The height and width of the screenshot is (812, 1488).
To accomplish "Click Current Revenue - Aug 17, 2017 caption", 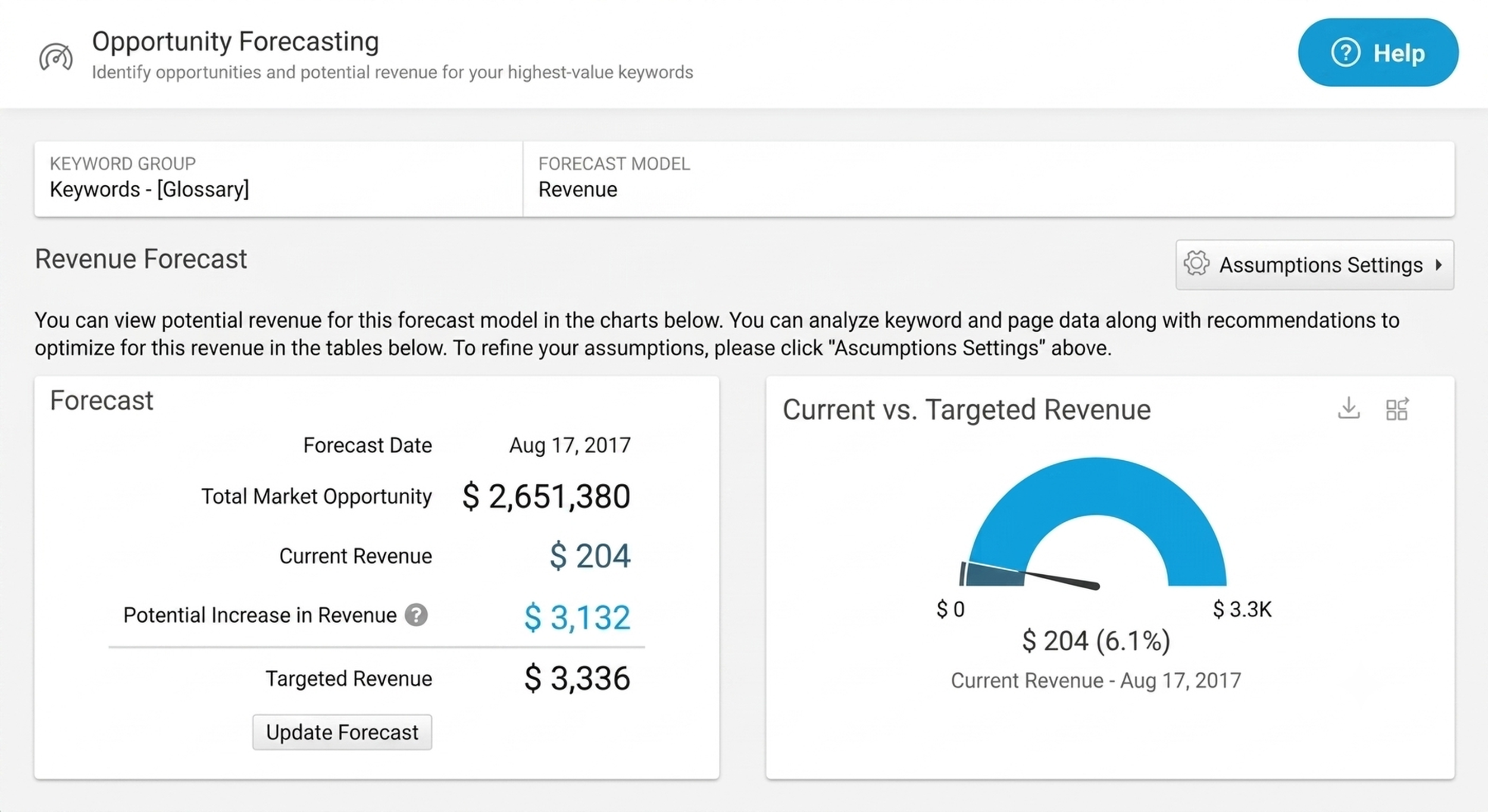I will pos(1096,681).
